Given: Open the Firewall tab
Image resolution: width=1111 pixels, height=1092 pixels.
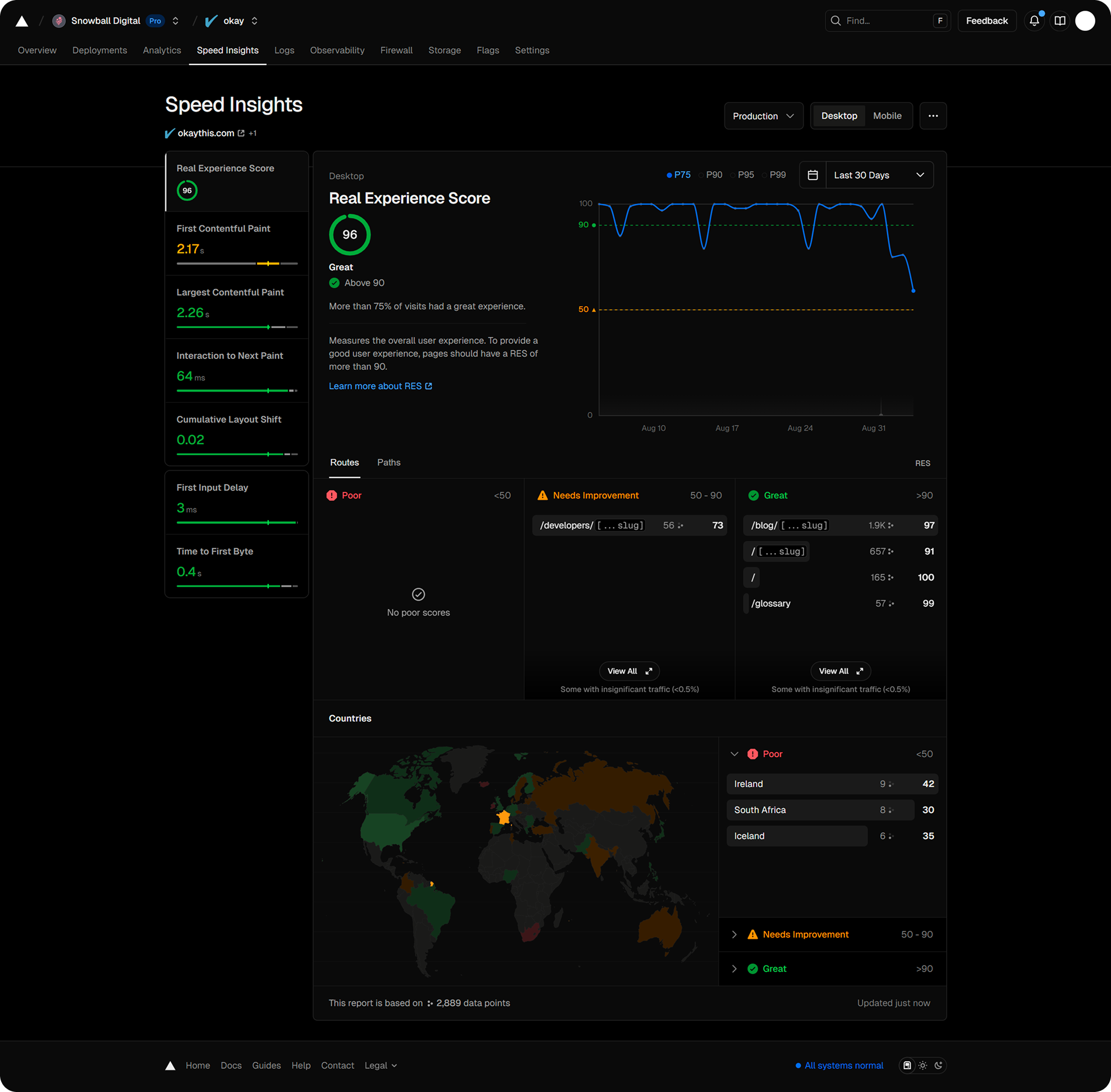Looking at the screenshot, I should (x=397, y=50).
